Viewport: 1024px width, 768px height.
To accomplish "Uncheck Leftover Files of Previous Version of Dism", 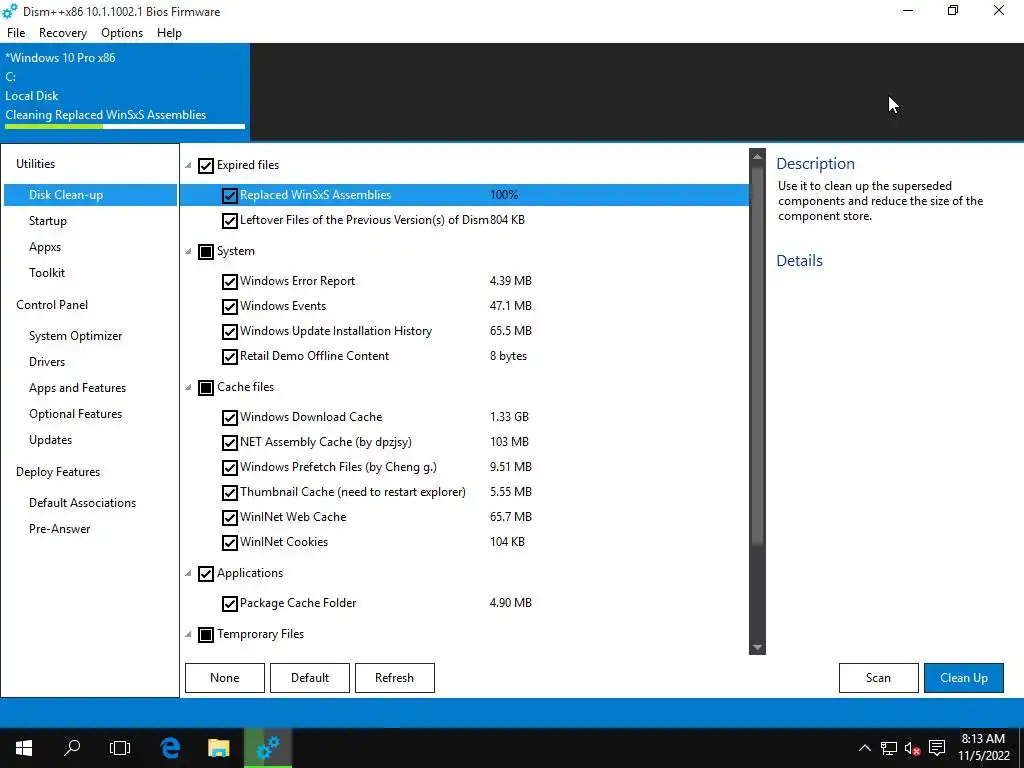I will pos(229,221).
